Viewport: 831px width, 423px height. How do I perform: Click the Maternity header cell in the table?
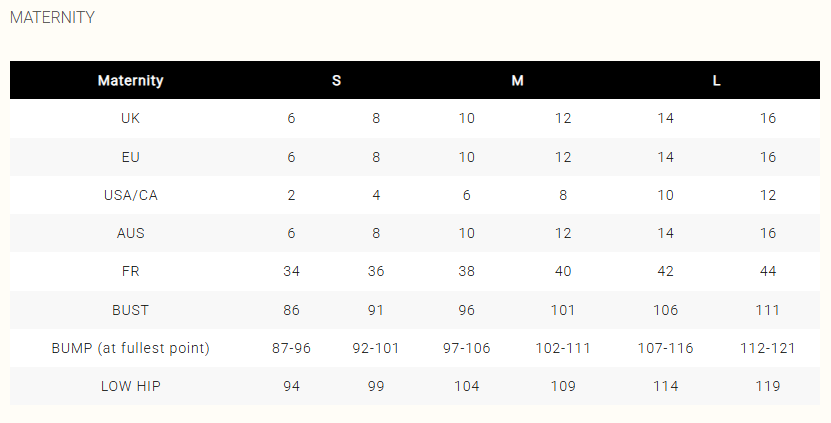(x=131, y=80)
